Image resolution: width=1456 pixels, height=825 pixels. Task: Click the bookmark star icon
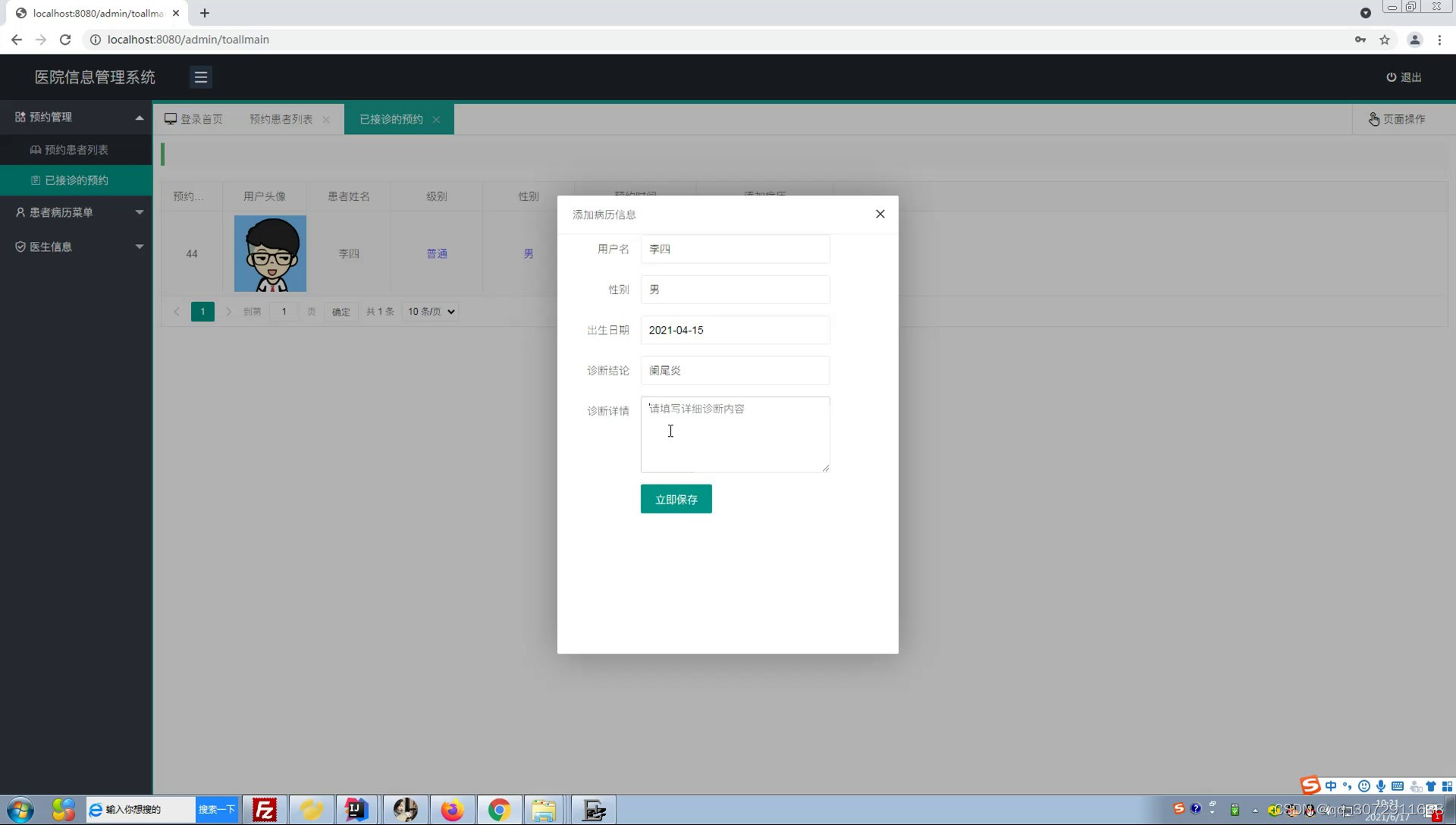click(1385, 39)
